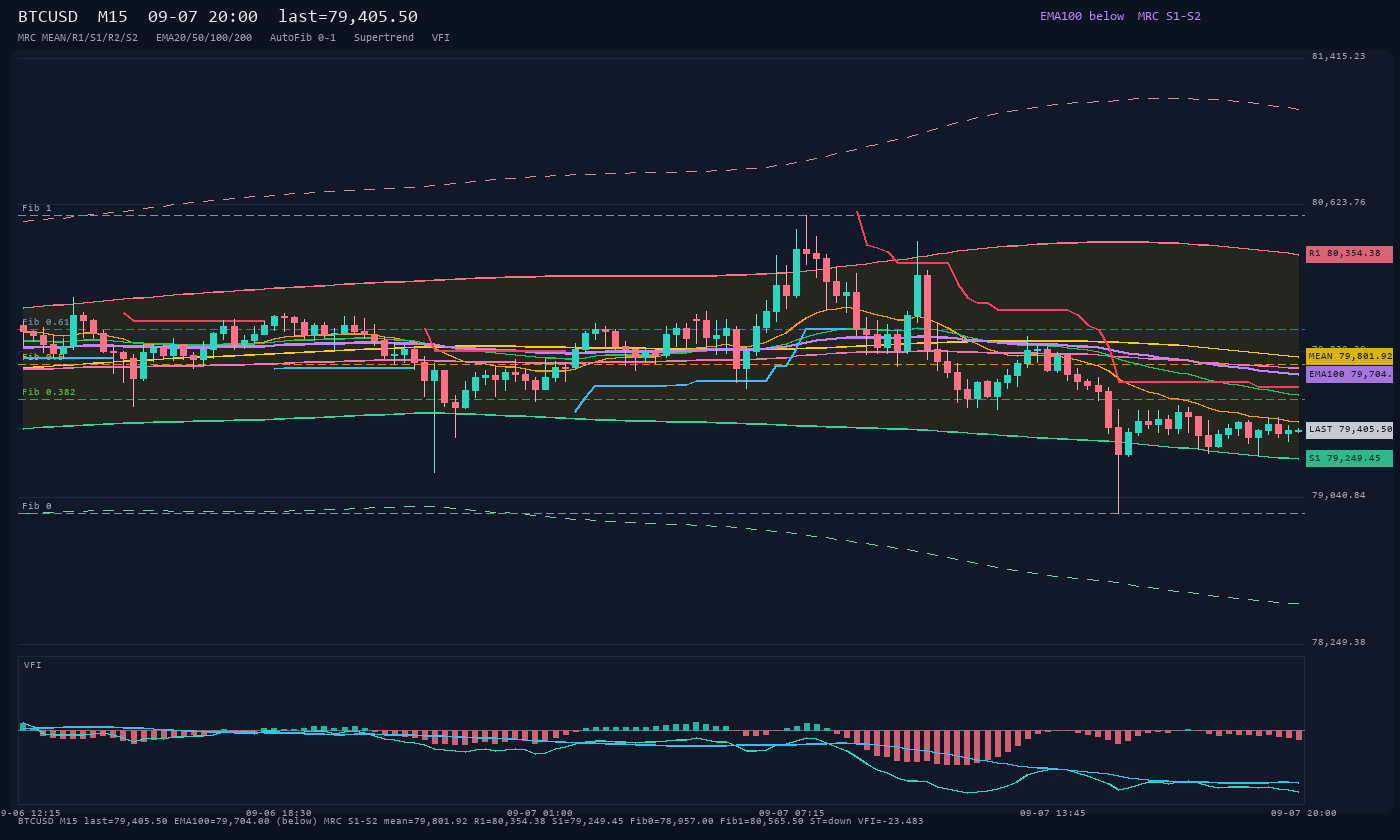
Task: Click "VFI=-23.483" in the bottom status line
Action: 891,821
